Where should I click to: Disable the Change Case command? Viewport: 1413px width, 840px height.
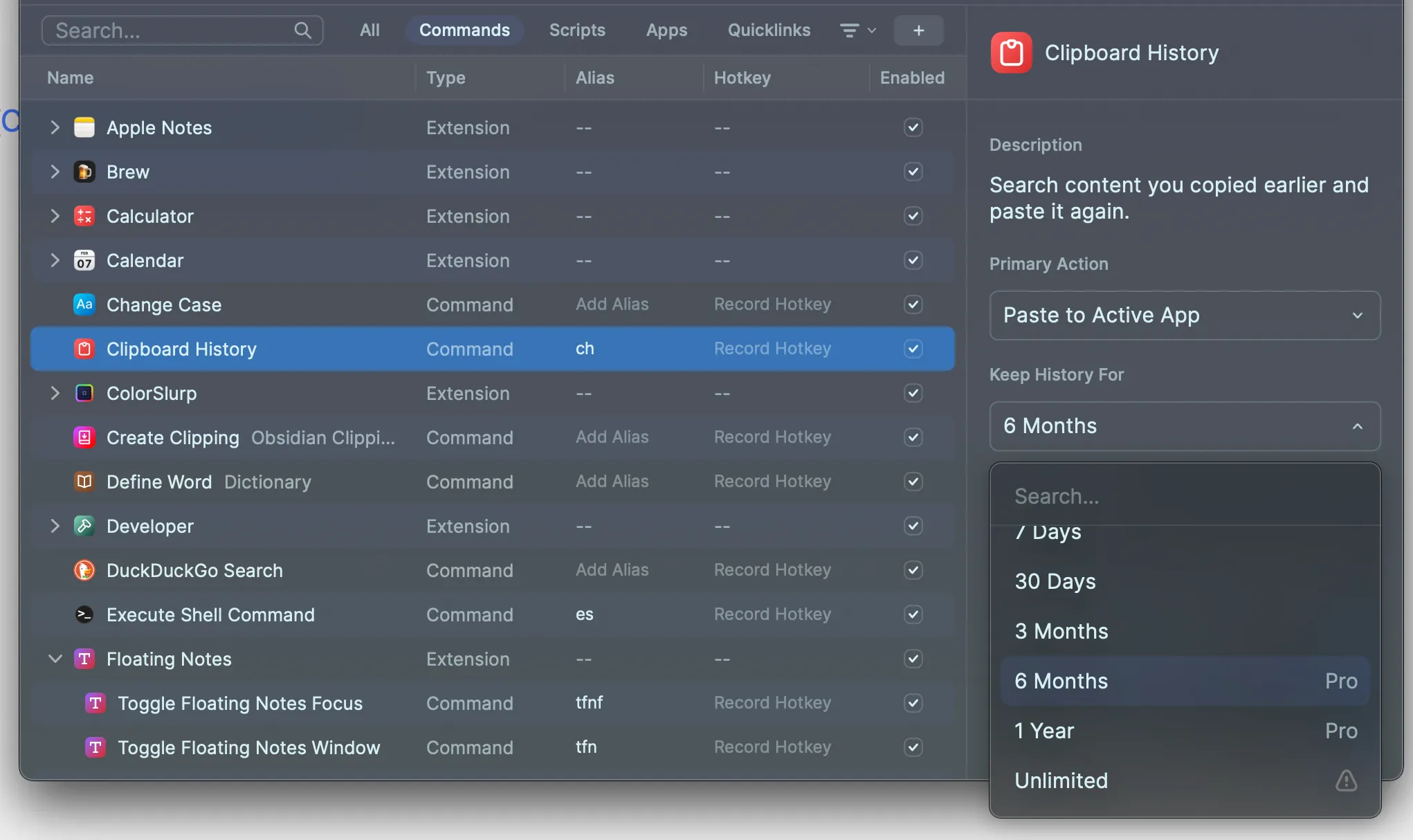click(x=912, y=304)
